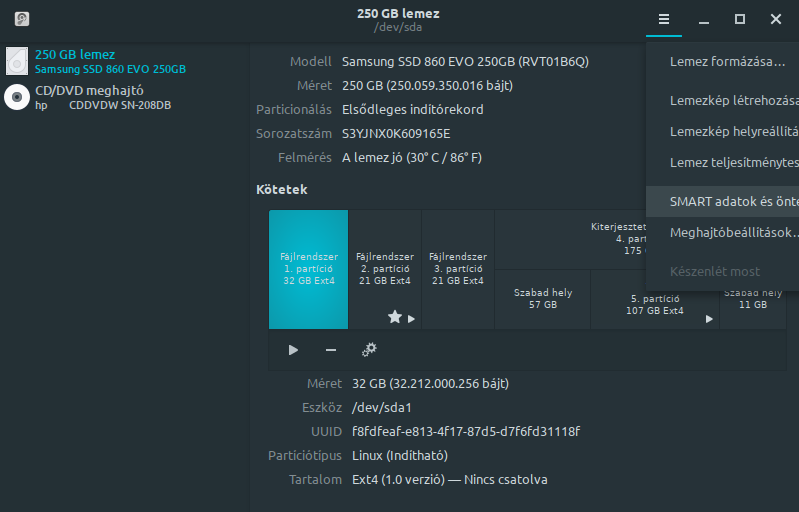Click the model value Samsung SSD 860 EVO 250GB (RVT01B6Q)
The height and width of the screenshot is (512, 799).
pyautogui.click(x=465, y=62)
